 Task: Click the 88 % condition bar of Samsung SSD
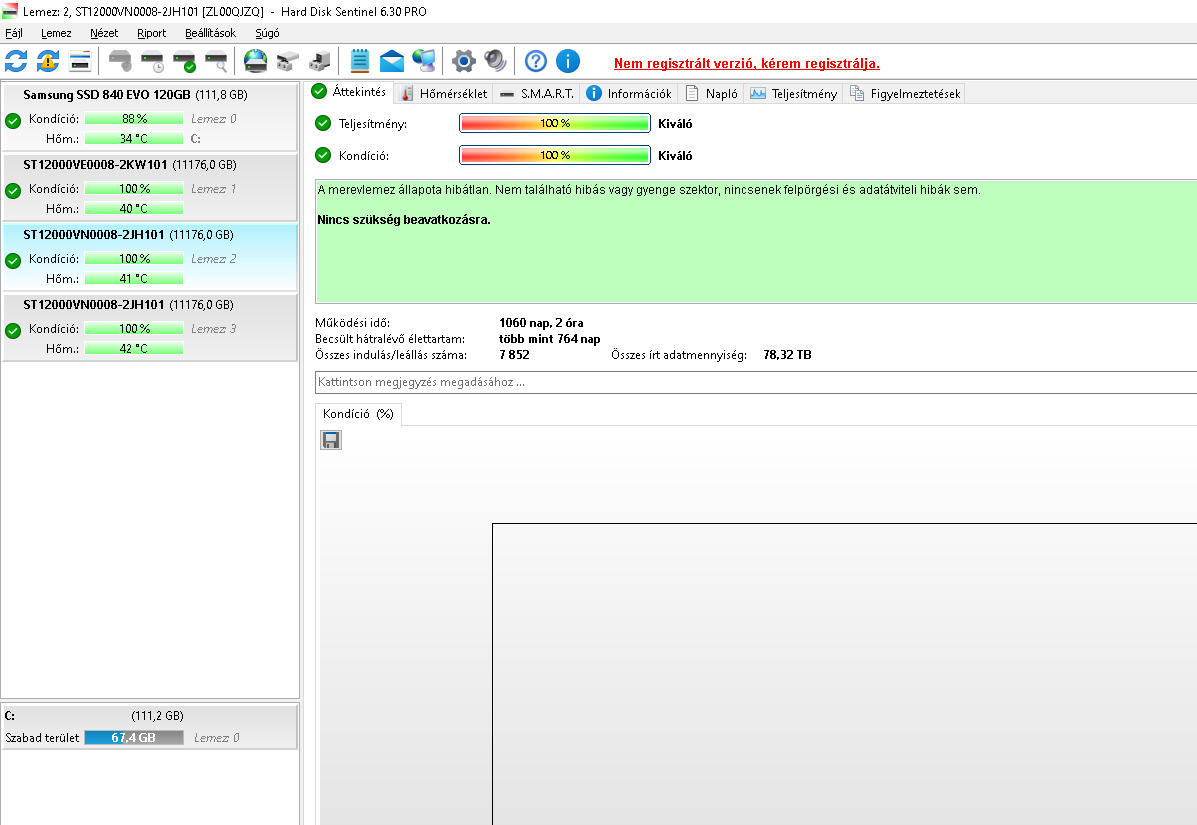[134, 118]
